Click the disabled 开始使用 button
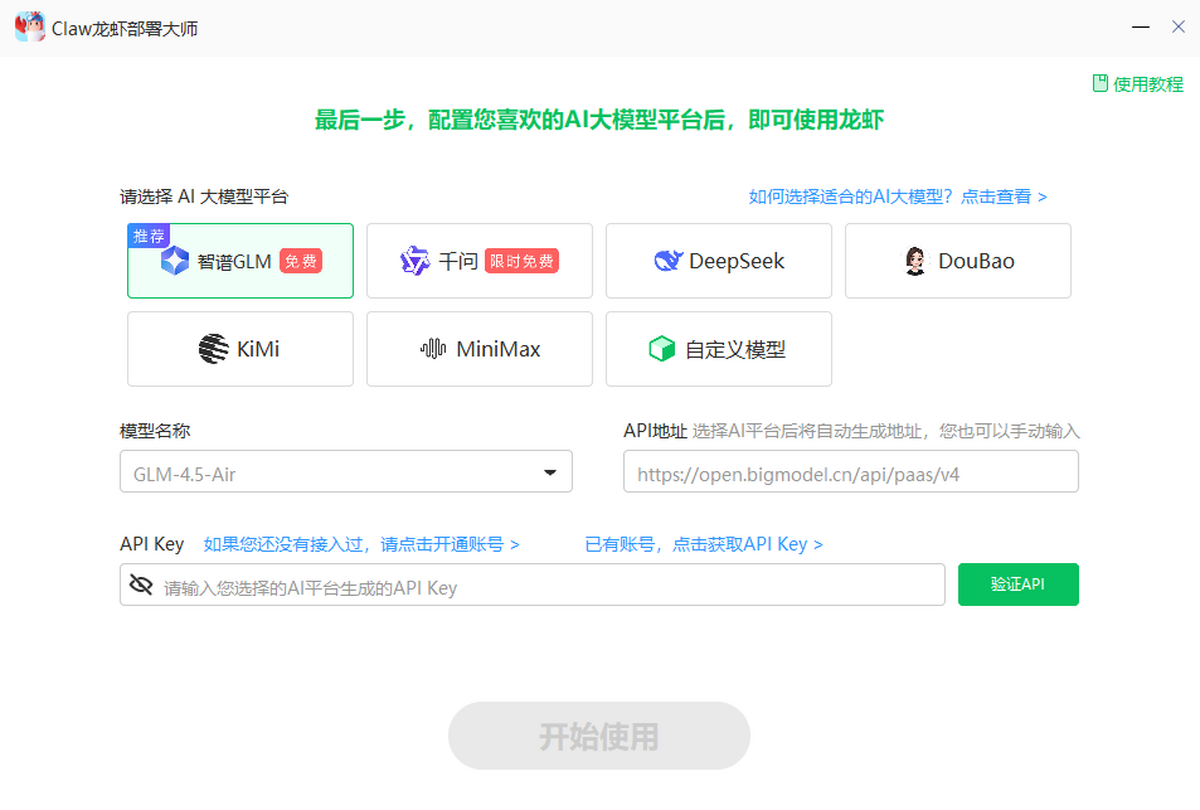The width and height of the screenshot is (1200, 810). pyautogui.click(x=598, y=735)
